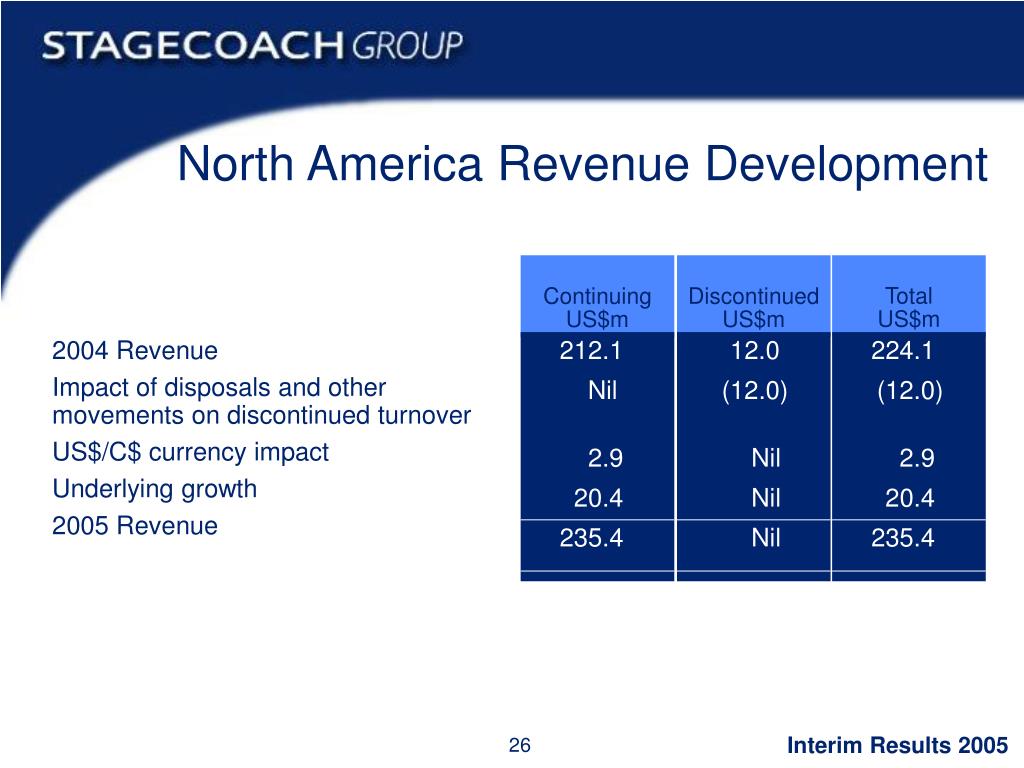
Task: Click 2.9 in the Total column
Action: [917, 458]
